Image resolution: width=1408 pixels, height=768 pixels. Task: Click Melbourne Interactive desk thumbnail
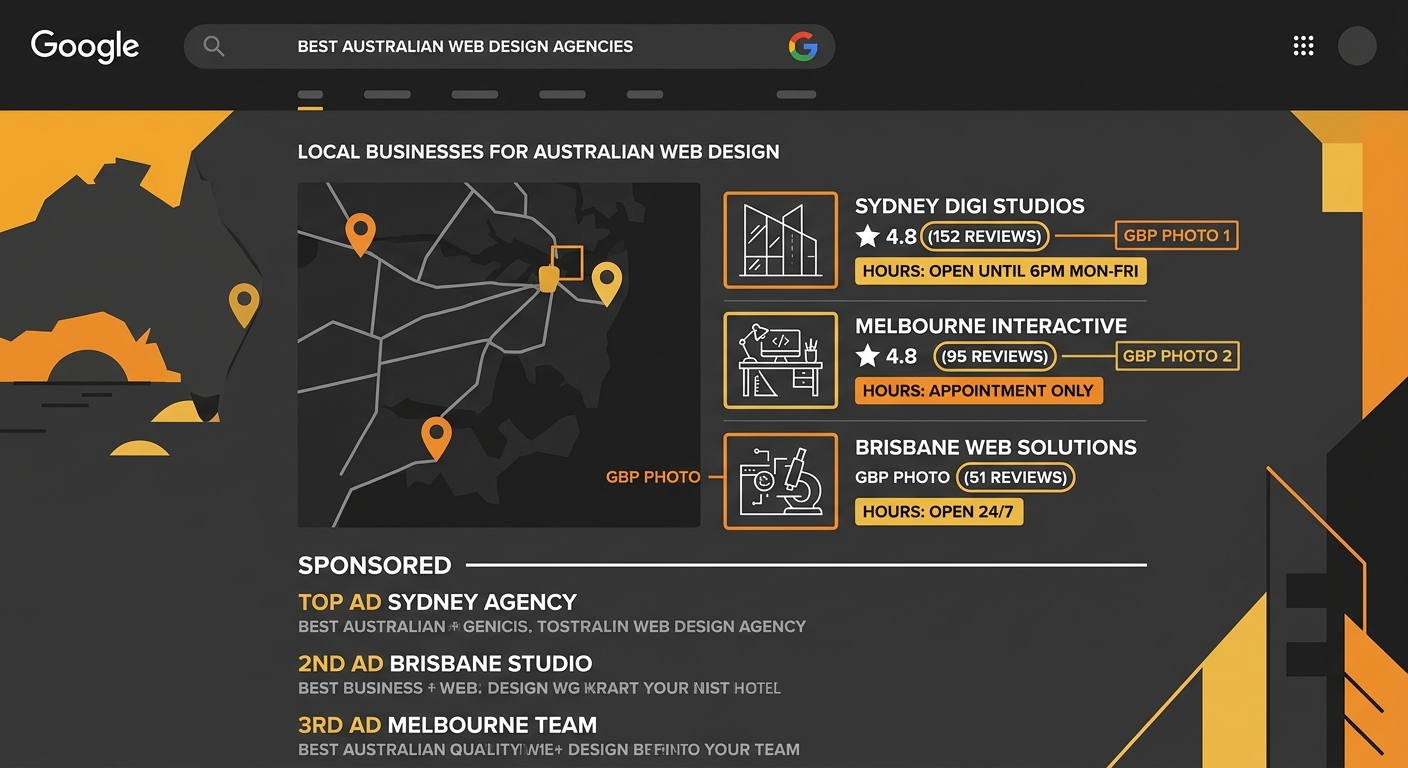click(780, 360)
